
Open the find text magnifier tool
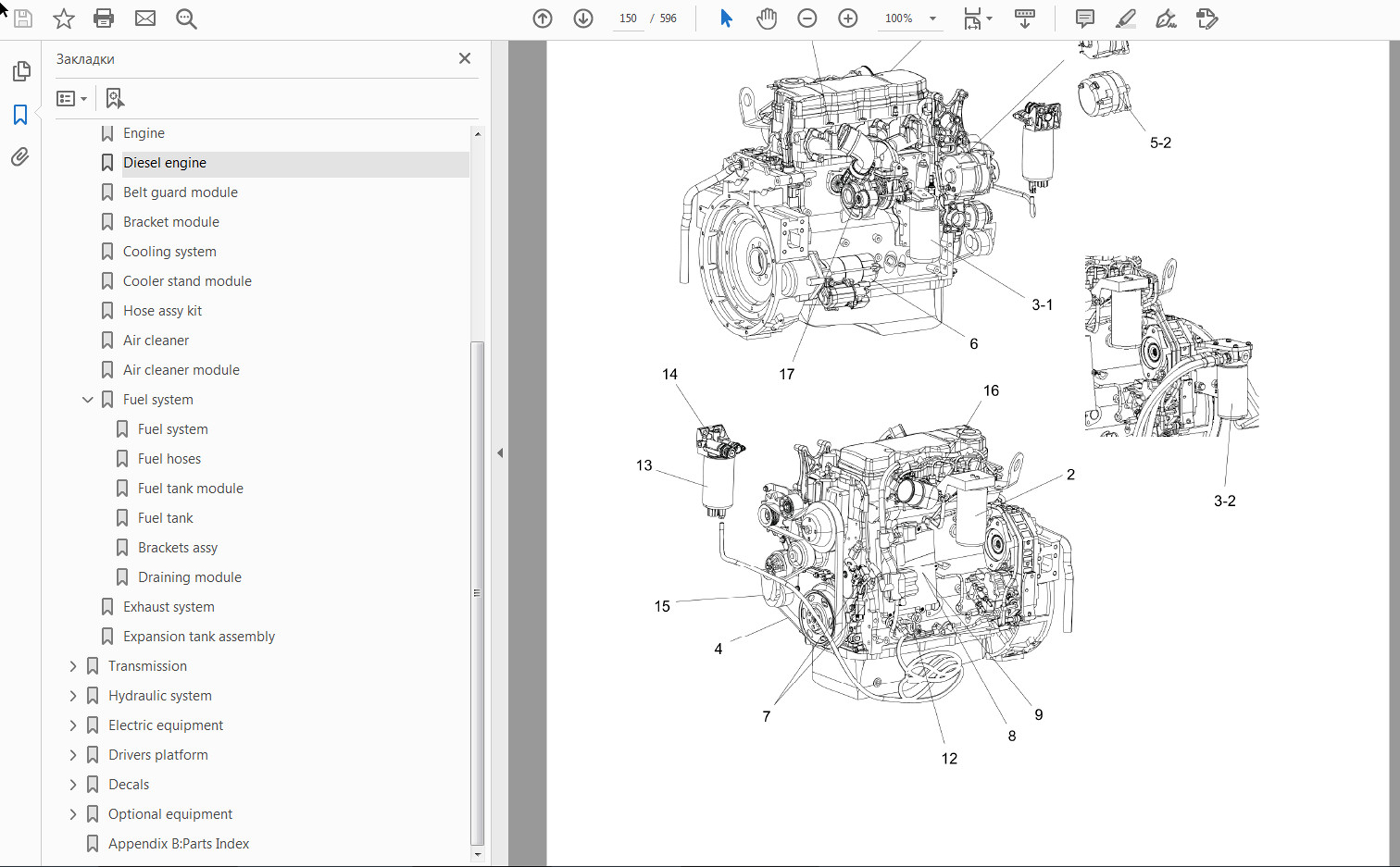(186, 18)
